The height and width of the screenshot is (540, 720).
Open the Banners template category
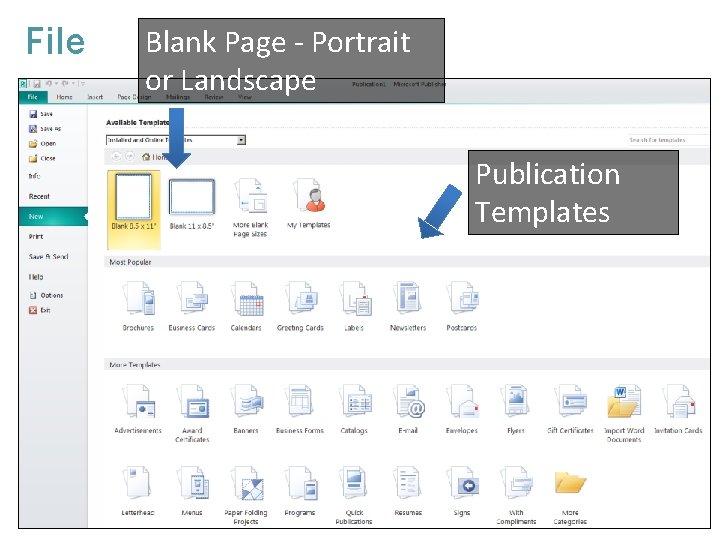pos(246,409)
